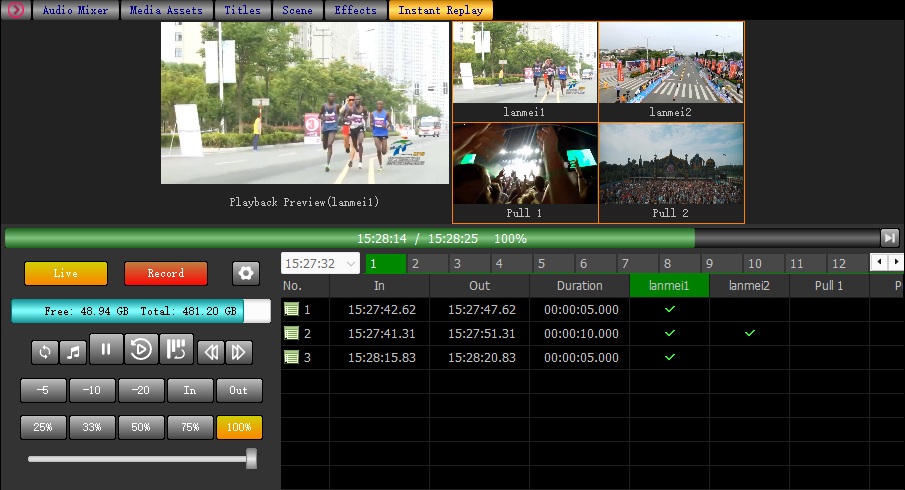Jump to end of playback bar
905x490 pixels.
click(889, 238)
